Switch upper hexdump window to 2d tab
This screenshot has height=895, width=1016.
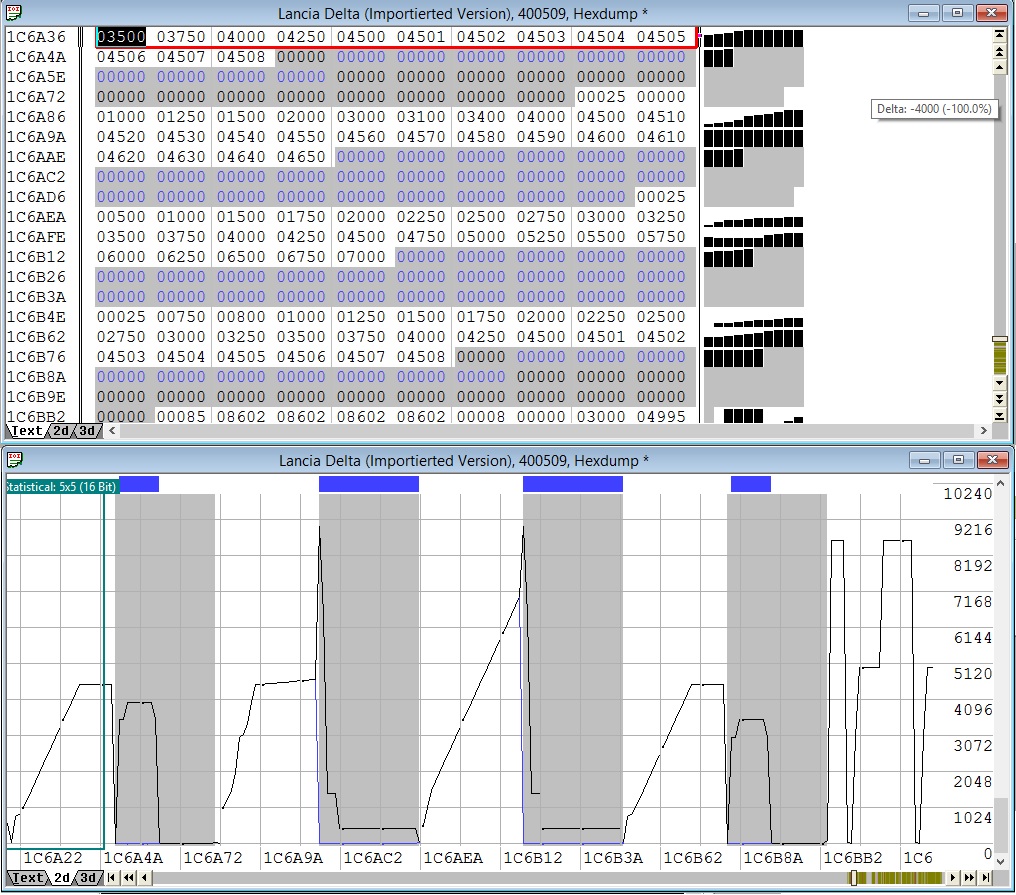tap(61, 431)
